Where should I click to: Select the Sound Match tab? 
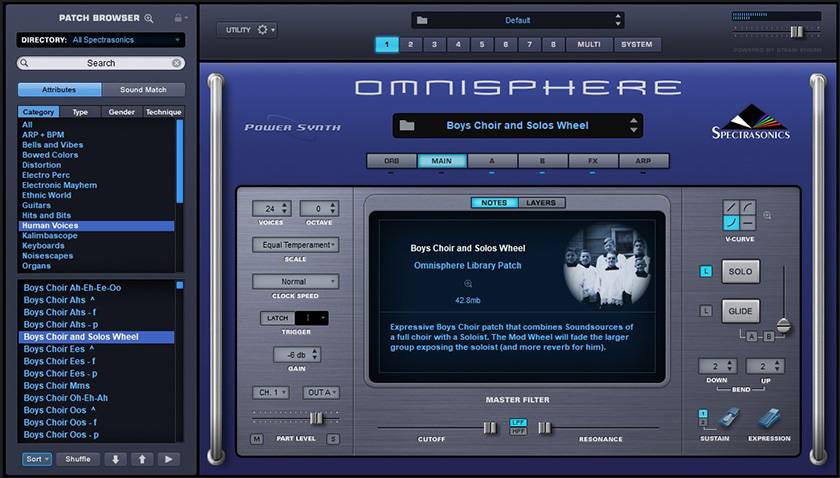point(143,89)
